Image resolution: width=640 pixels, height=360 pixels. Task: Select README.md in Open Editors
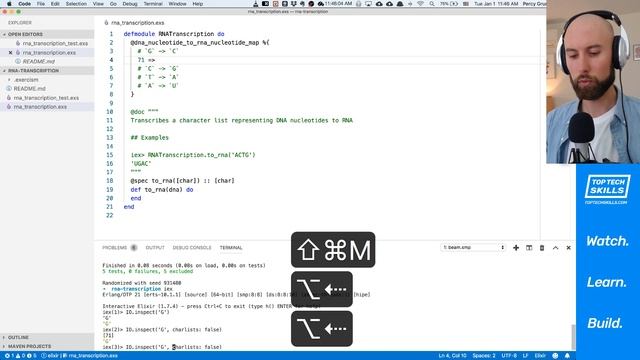(39, 62)
